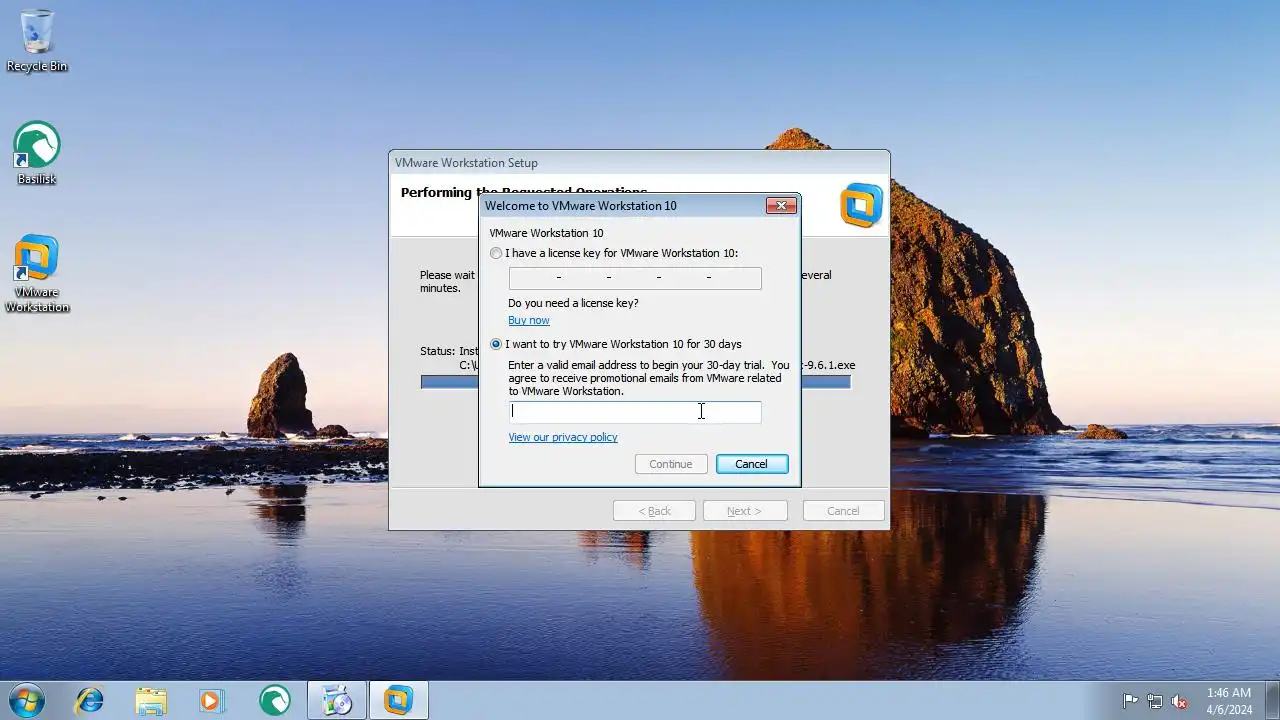
Task: Click the license key entry field
Action: coord(635,278)
